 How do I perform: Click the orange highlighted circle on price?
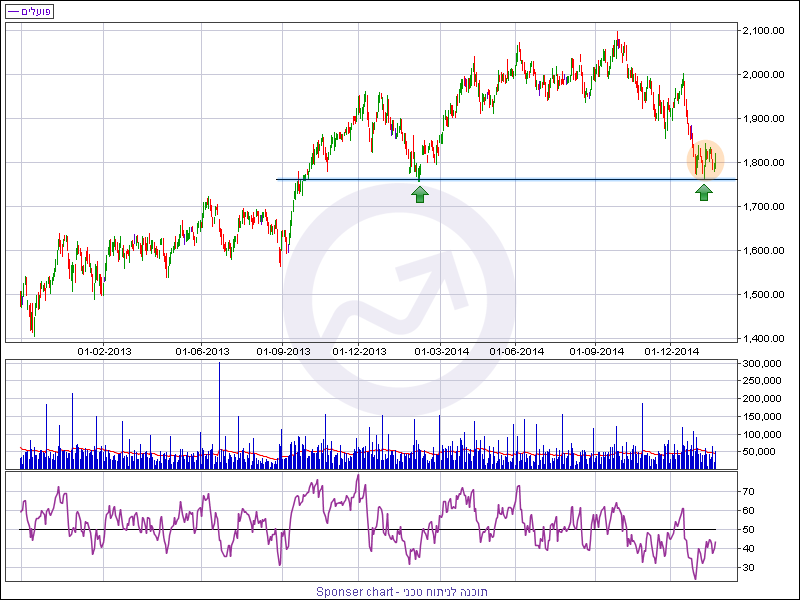pyautogui.click(x=704, y=160)
